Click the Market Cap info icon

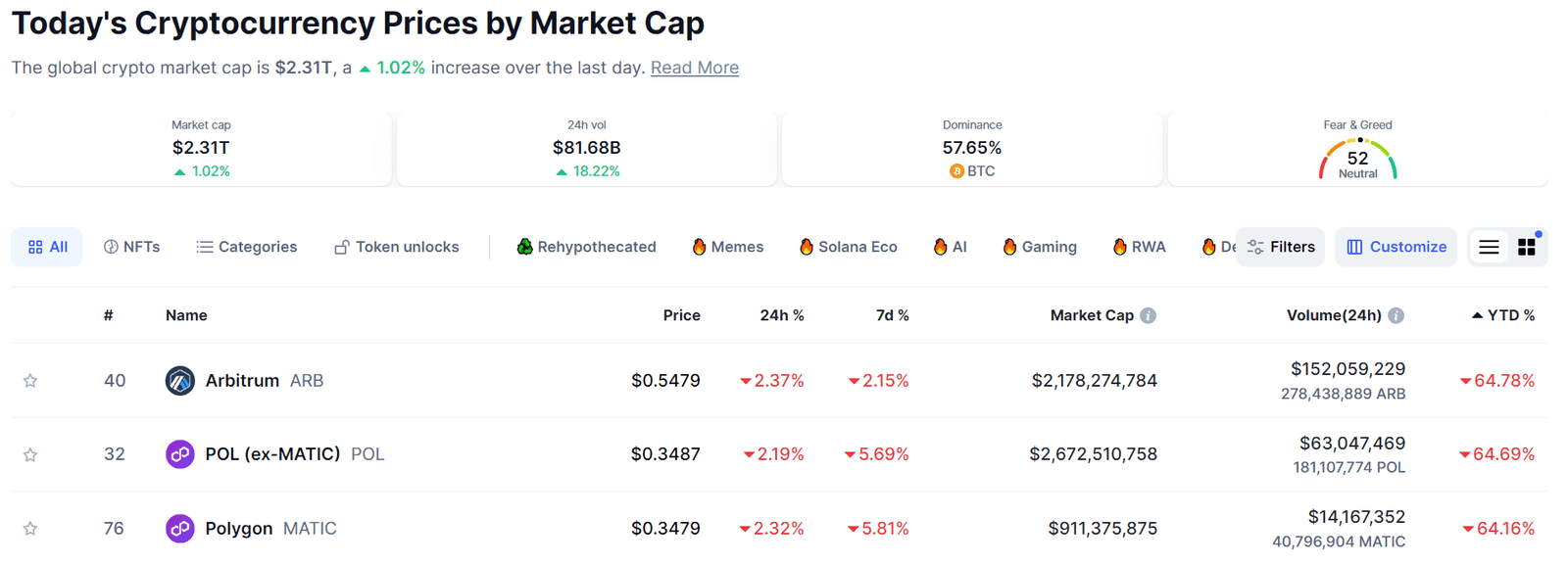[1149, 315]
